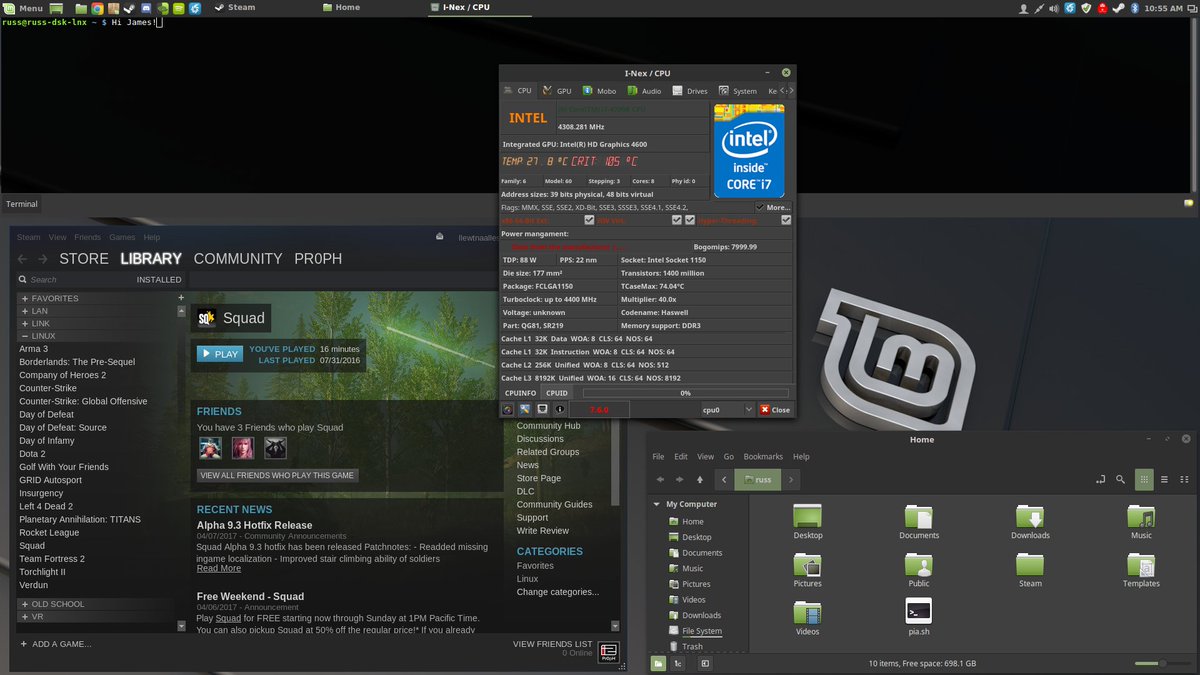Click the search icon in the file manager toolbar
This screenshot has width=1200, height=675.
click(x=1121, y=480)
